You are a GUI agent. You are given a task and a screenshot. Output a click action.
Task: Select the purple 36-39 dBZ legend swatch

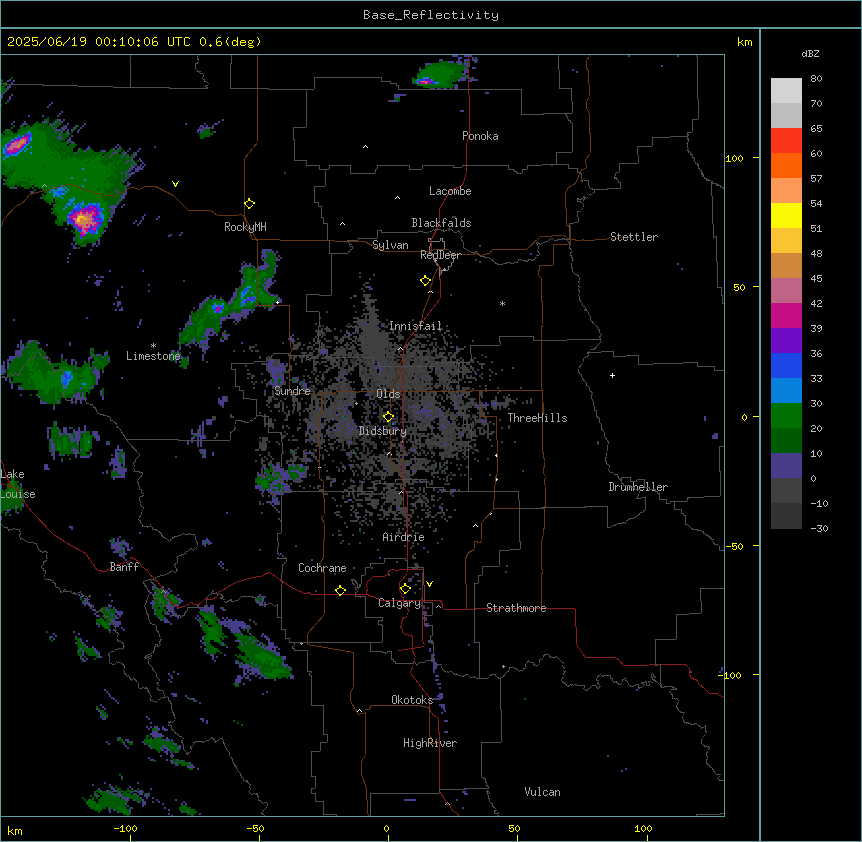point(786,340)
